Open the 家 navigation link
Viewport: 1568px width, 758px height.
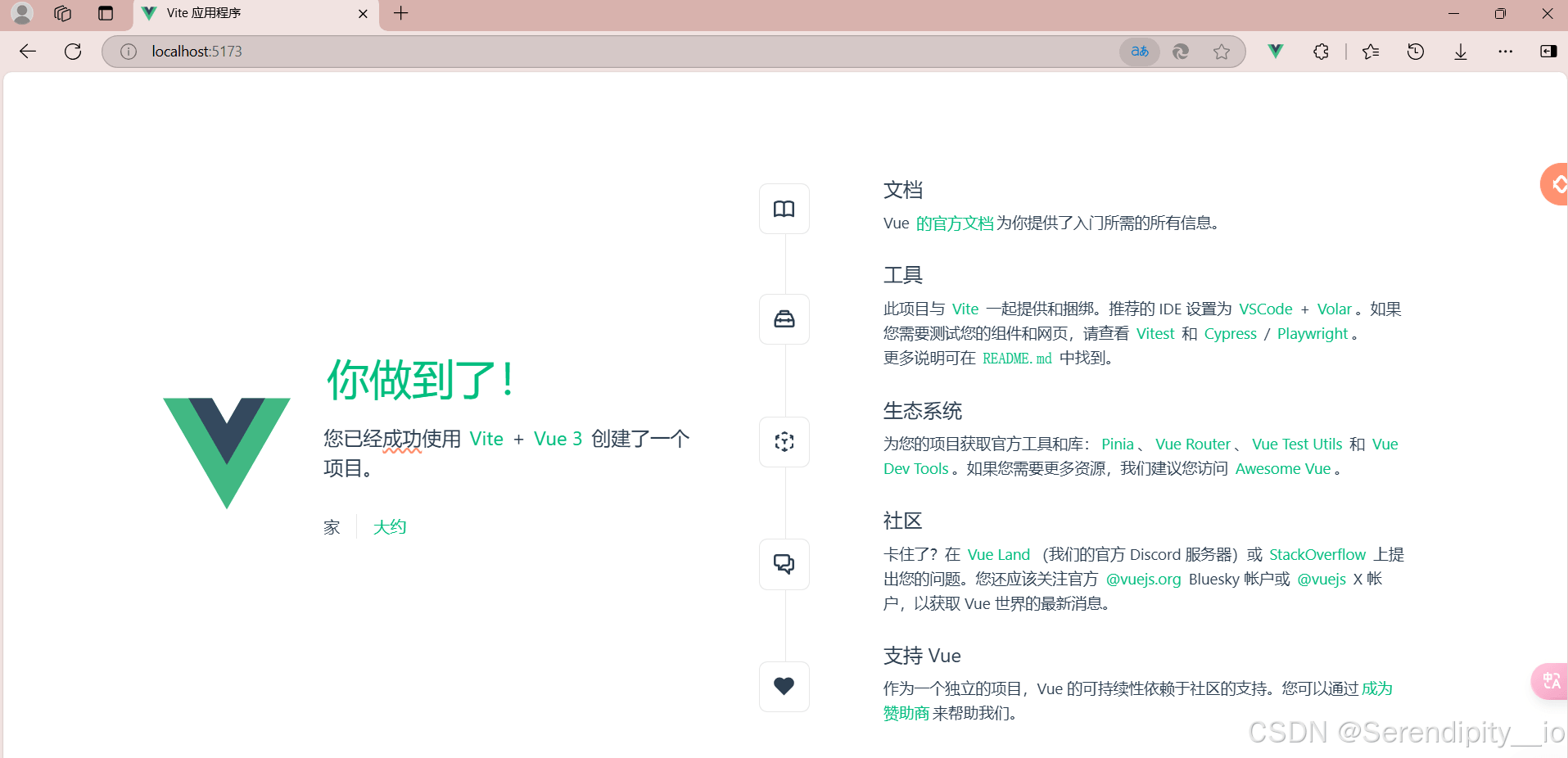point(332,527)
